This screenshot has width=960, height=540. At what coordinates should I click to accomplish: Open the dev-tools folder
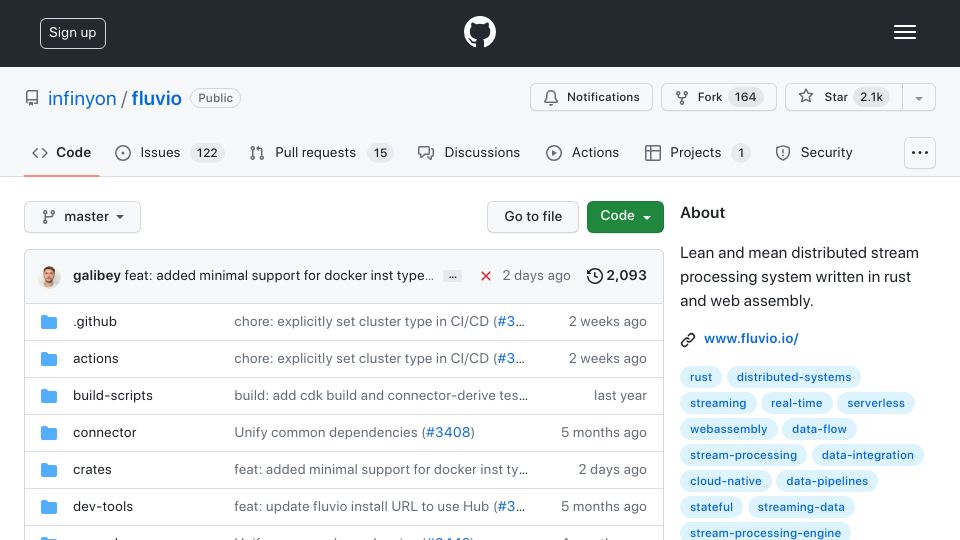coord(103,507)
